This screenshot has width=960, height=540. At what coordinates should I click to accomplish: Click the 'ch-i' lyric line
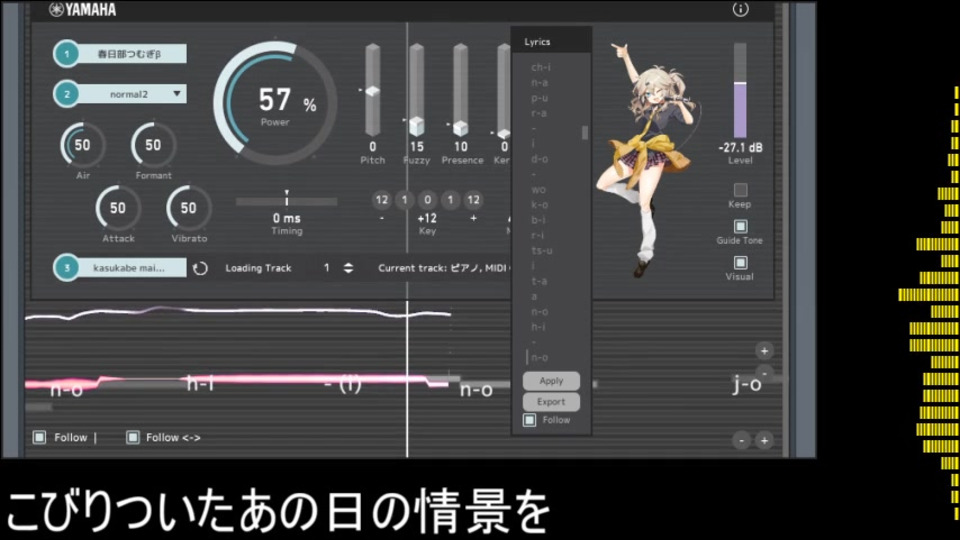(x=541, y=67)
